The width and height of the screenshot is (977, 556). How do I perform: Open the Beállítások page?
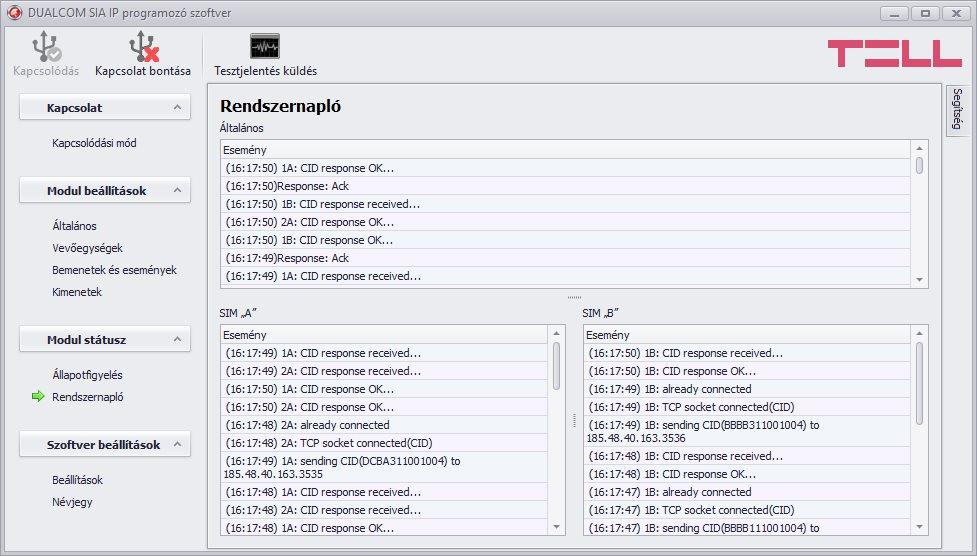pos(77,480)
